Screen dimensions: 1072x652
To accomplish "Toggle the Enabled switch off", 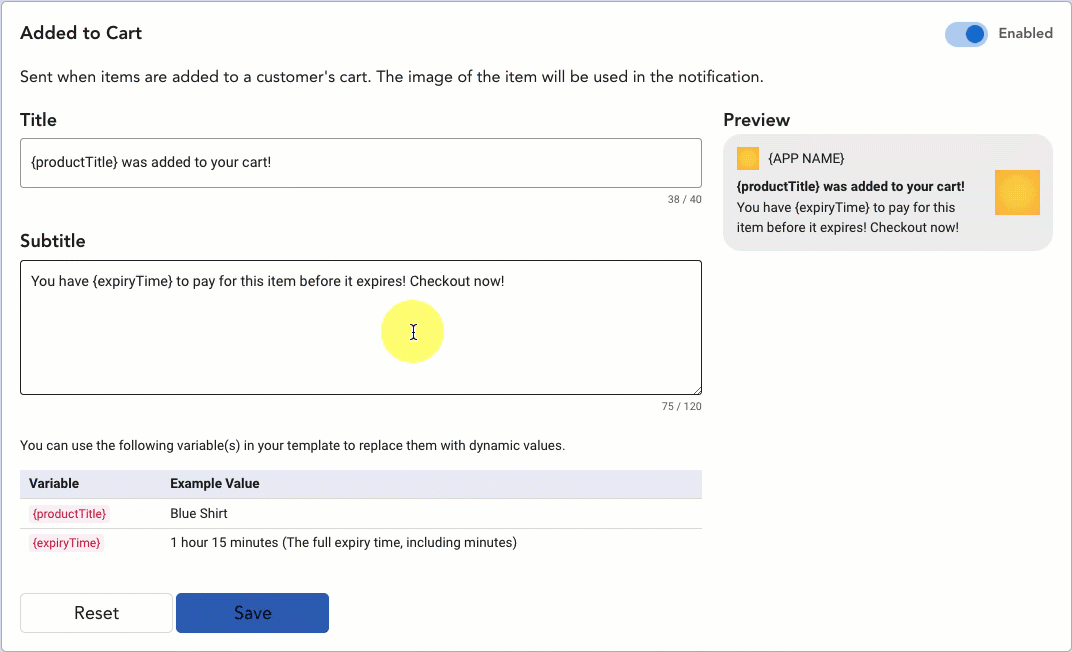I will [x=966, y=34].
